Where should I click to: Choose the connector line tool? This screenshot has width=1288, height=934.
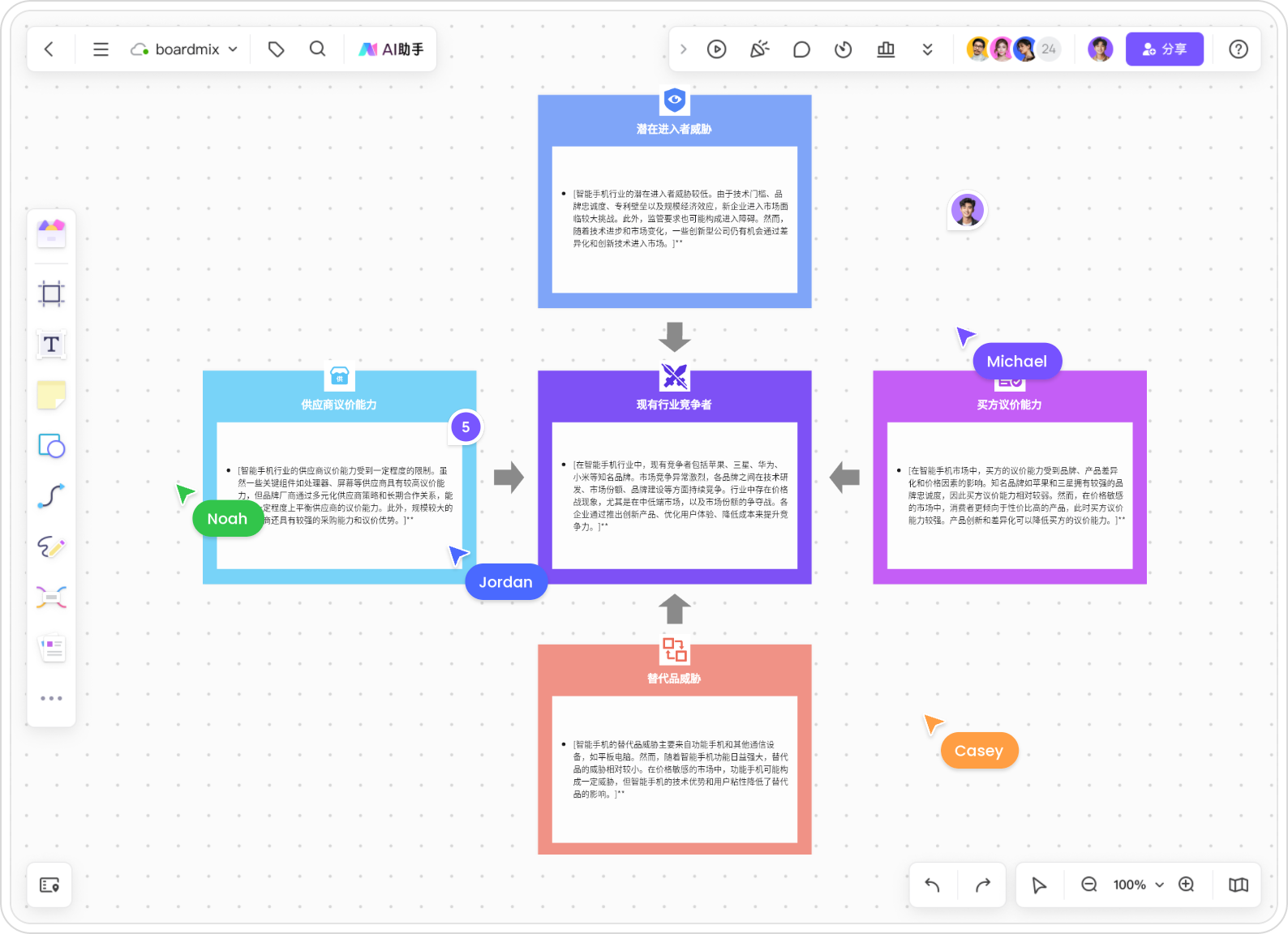(51, 496)
